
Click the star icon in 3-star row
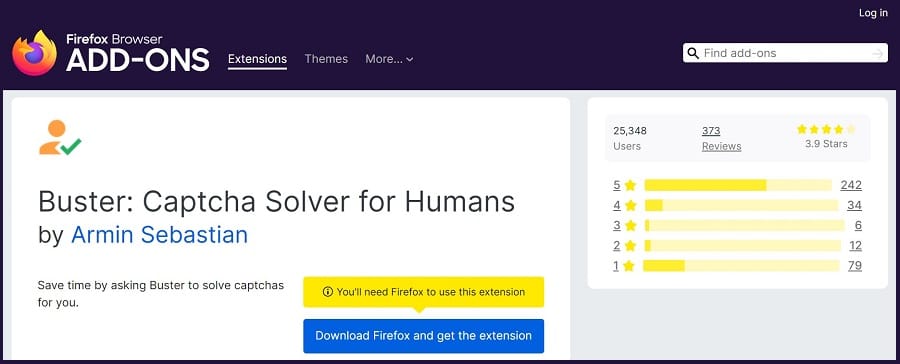pos(631,226)
